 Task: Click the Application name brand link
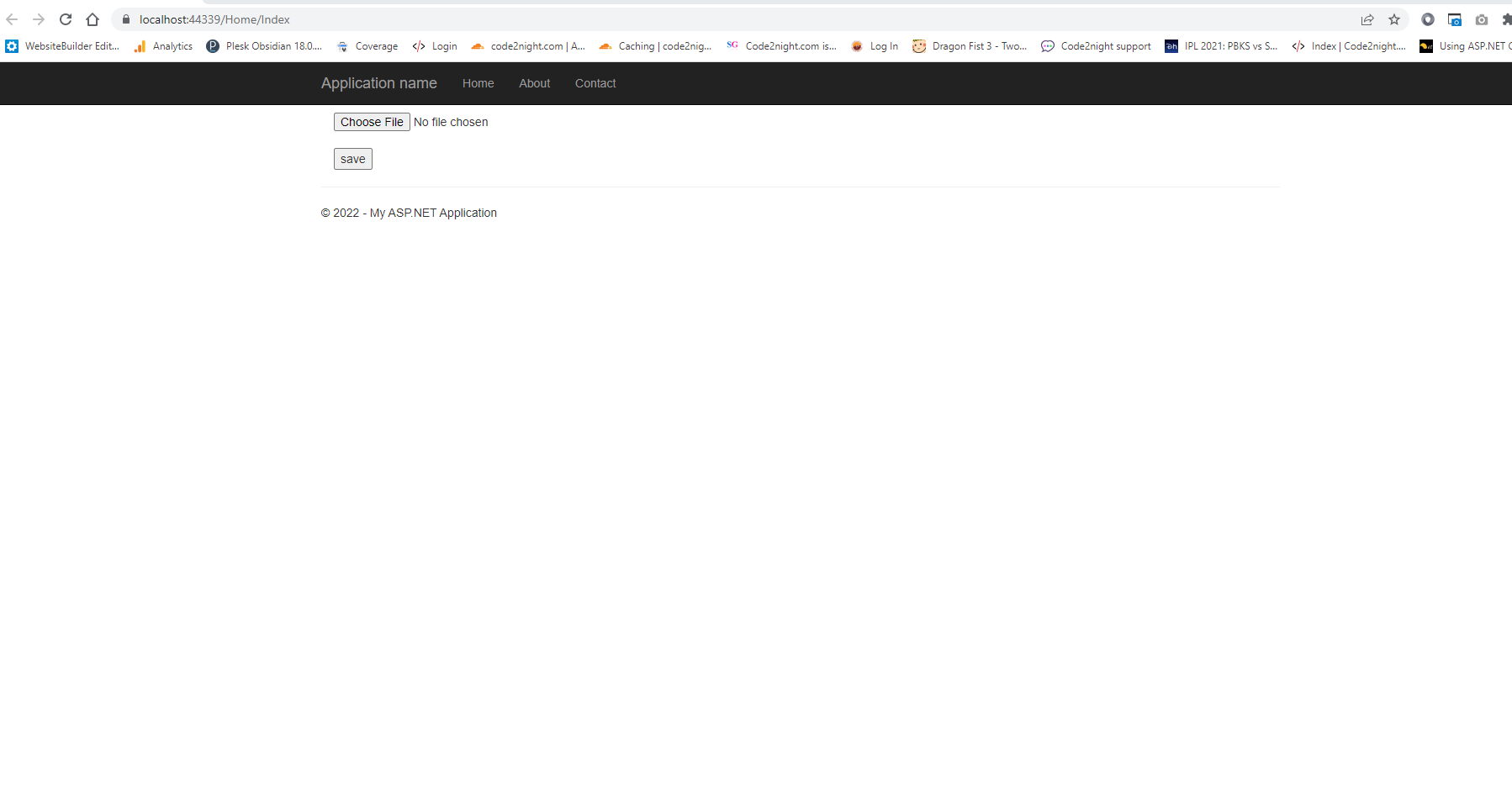[378, 83]
